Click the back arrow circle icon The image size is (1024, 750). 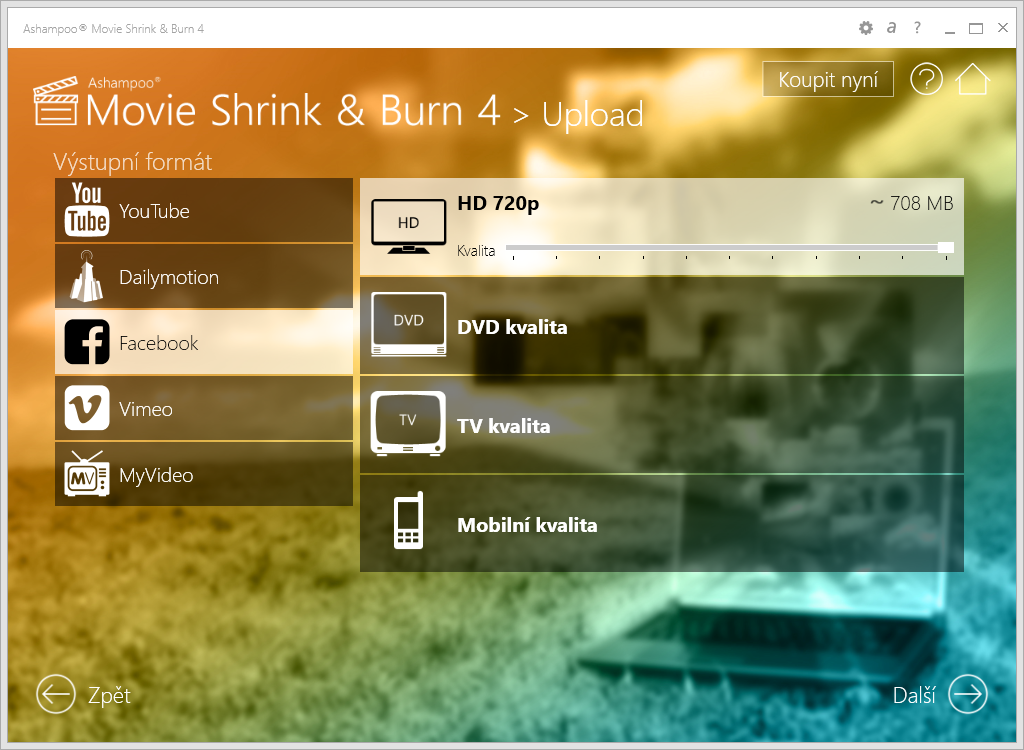click(x=56, y=694)
